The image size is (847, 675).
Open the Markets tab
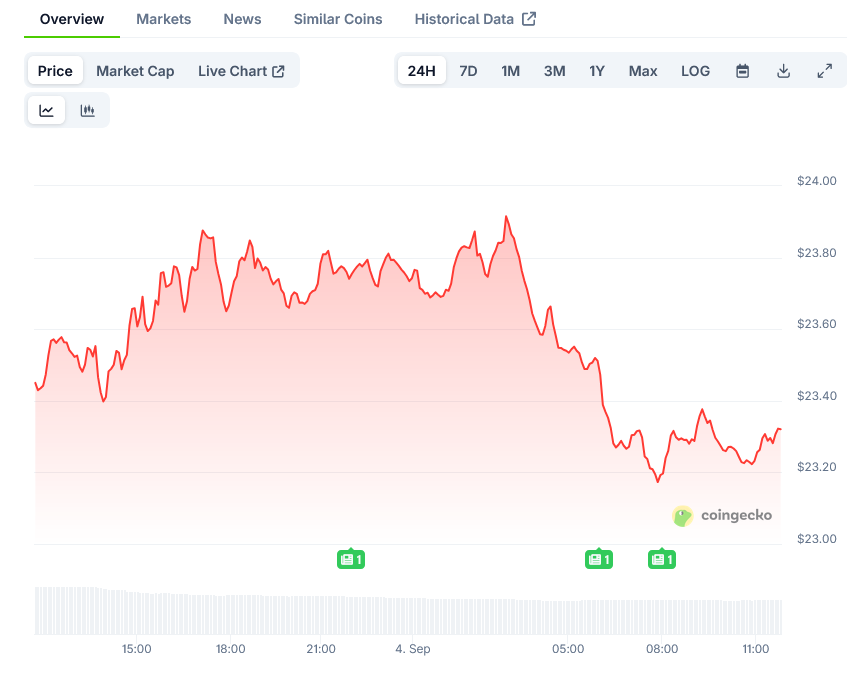(164, 19)
